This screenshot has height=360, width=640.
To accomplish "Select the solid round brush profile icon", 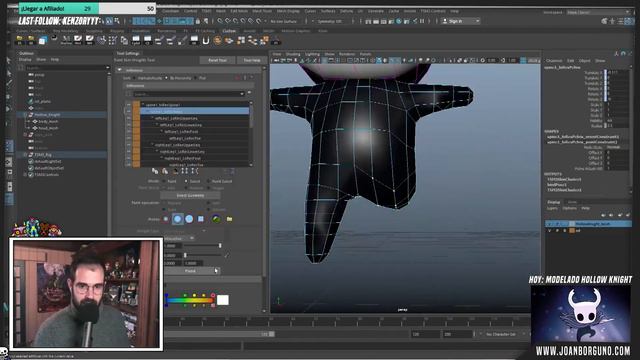I will pyautogui.click(x=189, y=219).
